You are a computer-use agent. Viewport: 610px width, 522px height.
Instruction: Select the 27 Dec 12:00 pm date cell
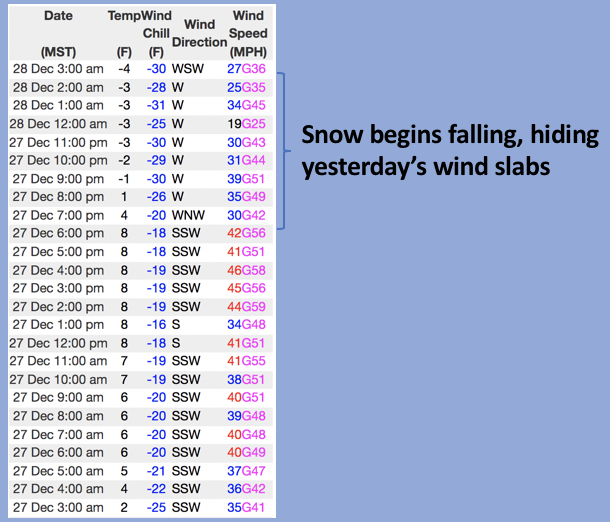[59, 341]
